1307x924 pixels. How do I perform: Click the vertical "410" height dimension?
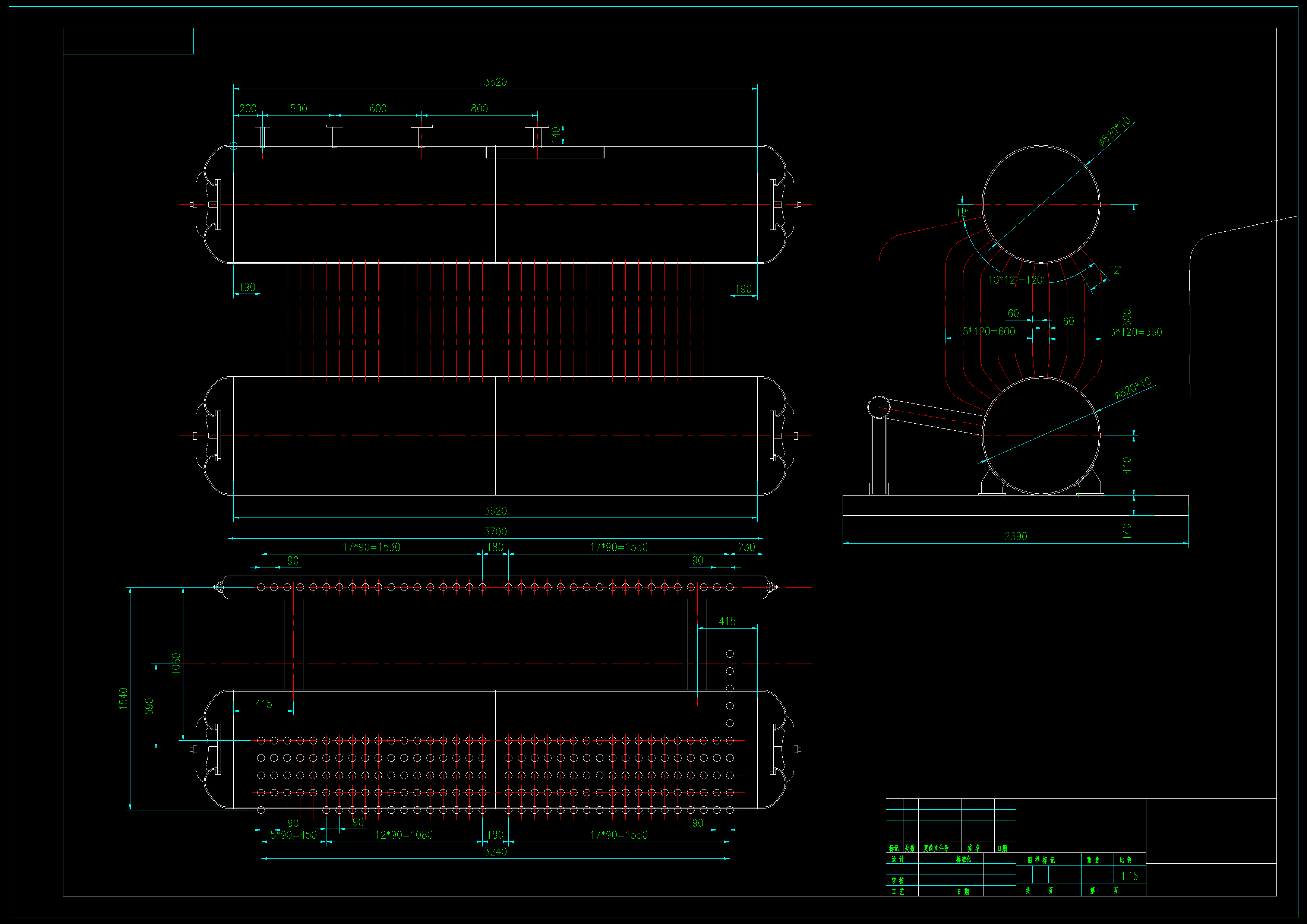(x=1127, y=465)
